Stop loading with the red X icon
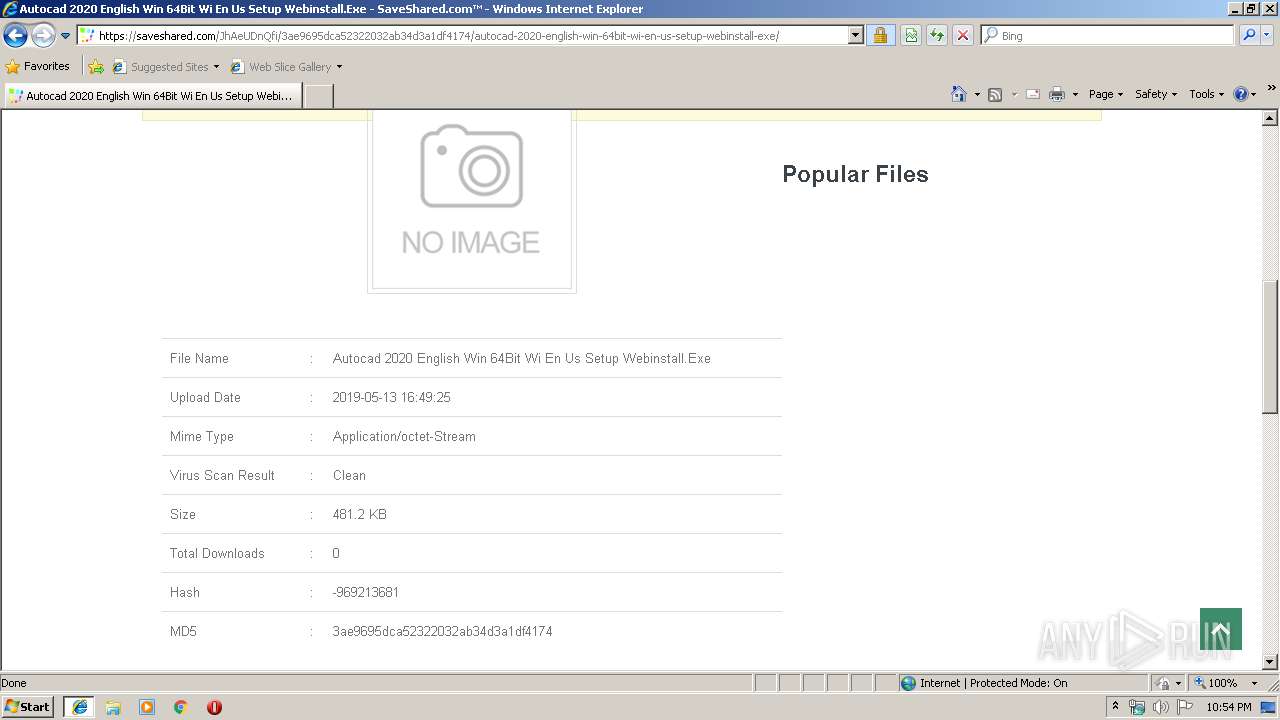 click(x=963, y=36)
